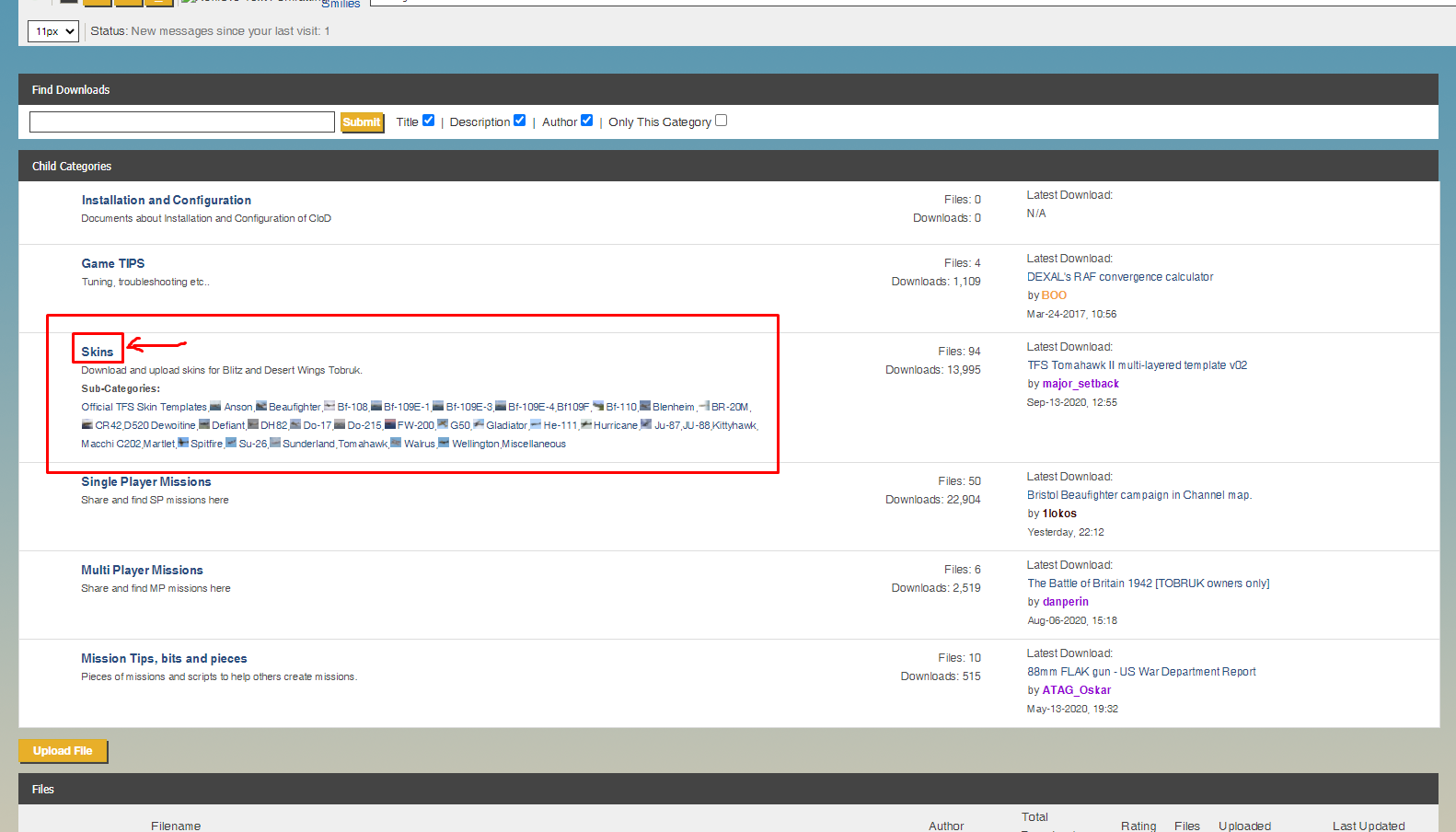The height and width of the screenshot is (832, 1456).
Task: Open the Tomahawk sub-category link
Action: point(363,444)
